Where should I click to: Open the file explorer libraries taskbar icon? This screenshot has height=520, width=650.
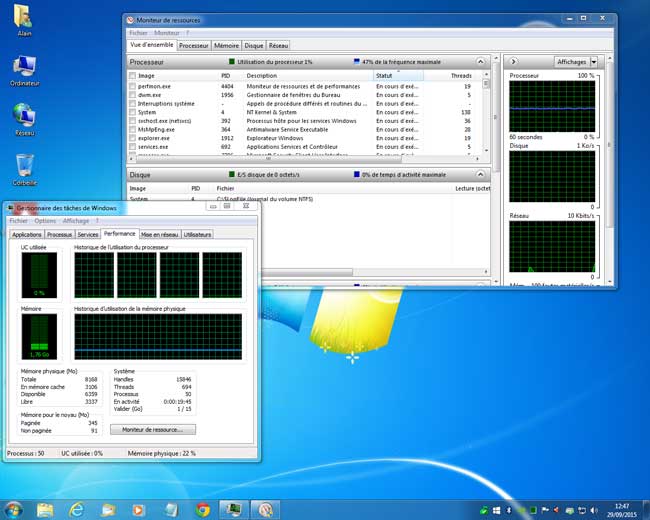45,510
